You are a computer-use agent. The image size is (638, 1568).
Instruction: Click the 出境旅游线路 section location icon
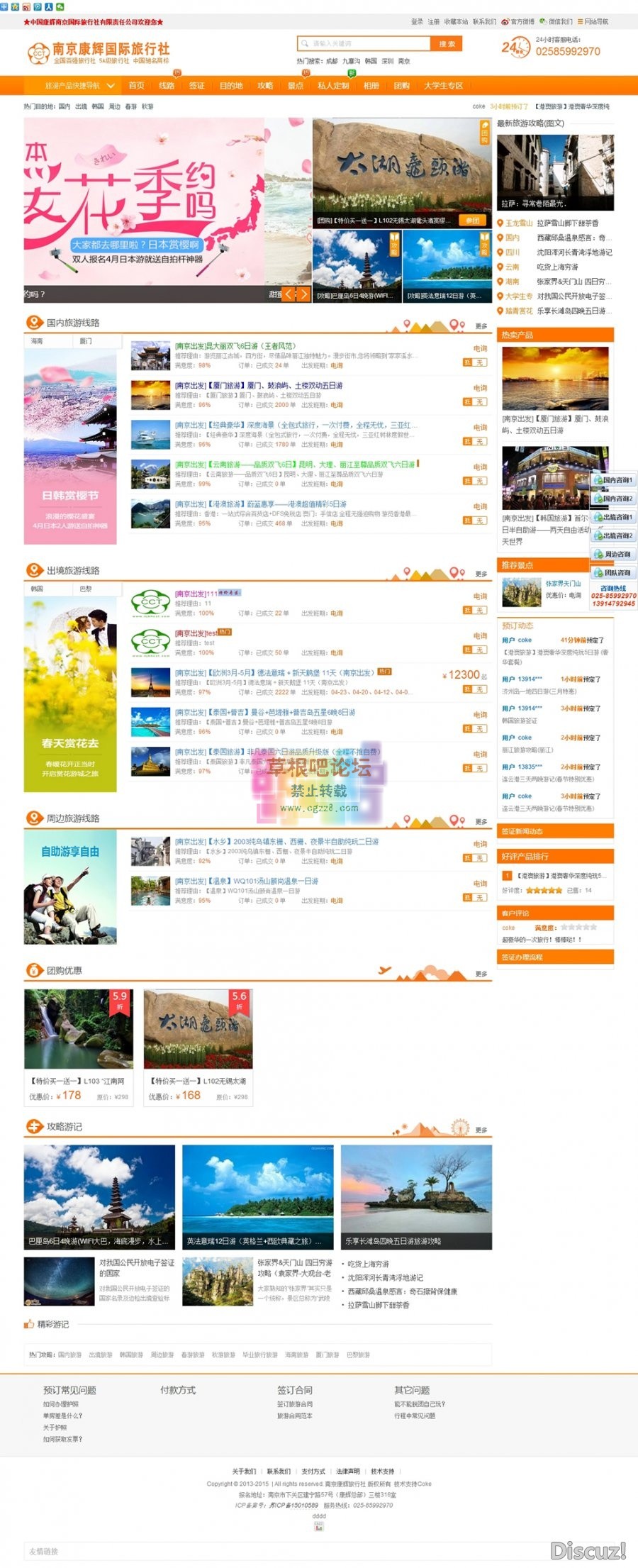pos(34,570)
